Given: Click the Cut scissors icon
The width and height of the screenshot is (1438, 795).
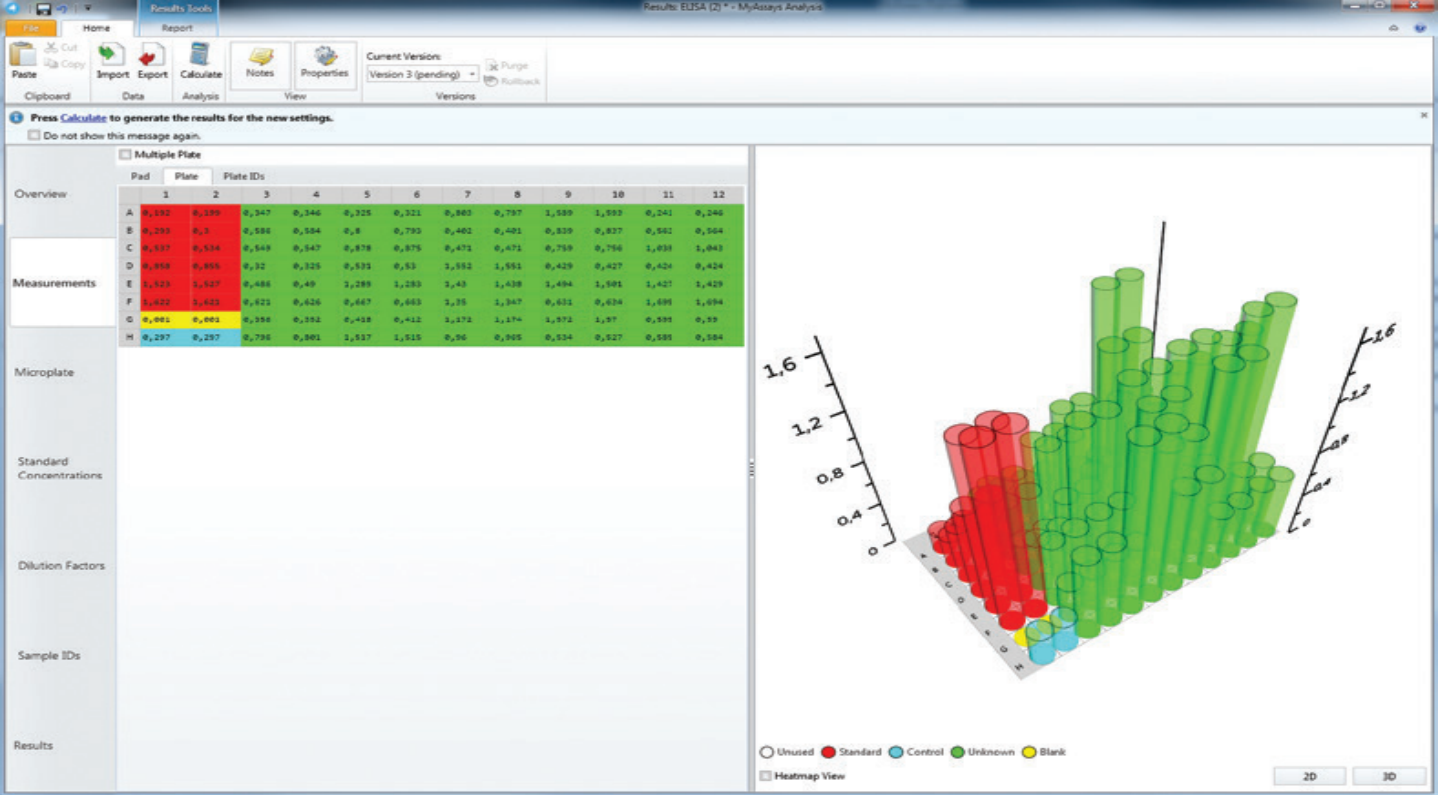Looking at the screenshot, I should [x=51, y=48].
